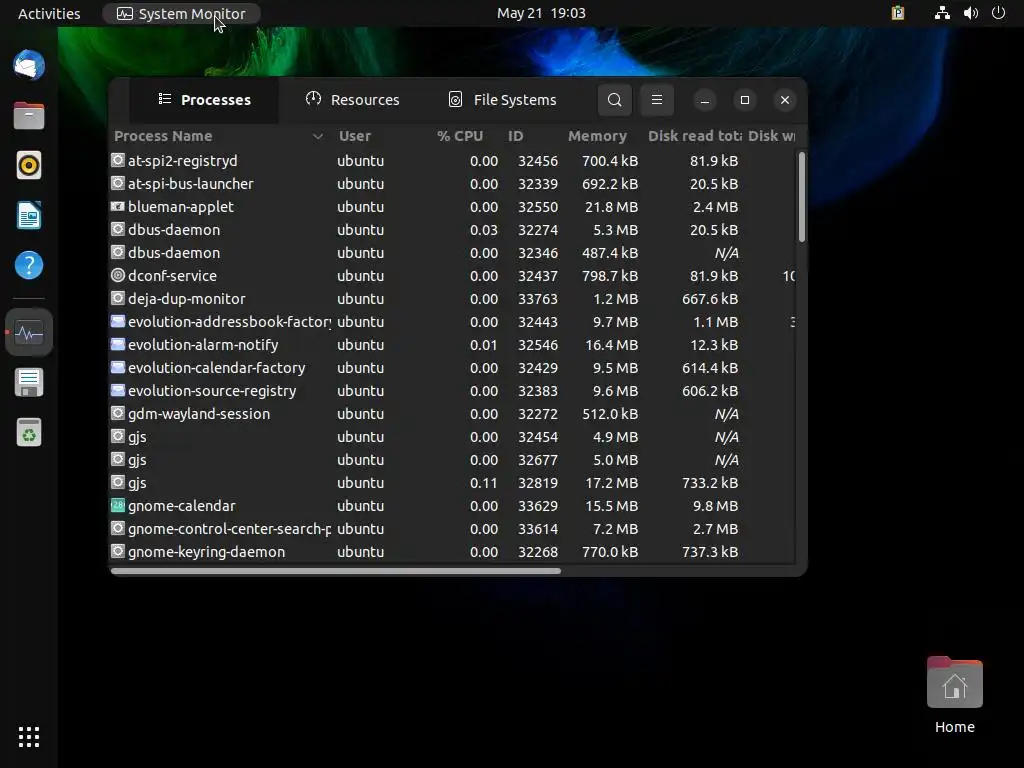Open the date and time calendar menu
This screenshot has width=1024, height=768.
pyautogui.click(x=541, y=13)
